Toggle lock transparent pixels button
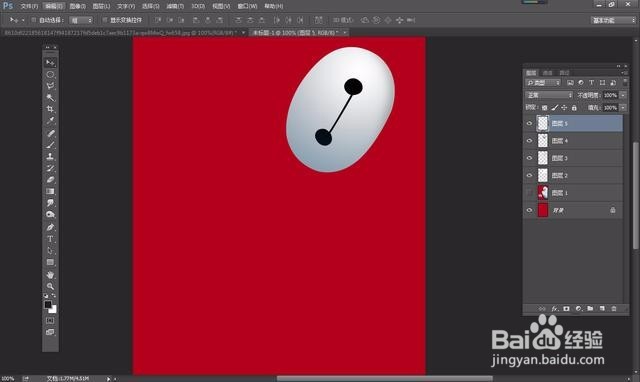Screen dimensions: 640x382 pyautogui.click(x=544, y=108)
